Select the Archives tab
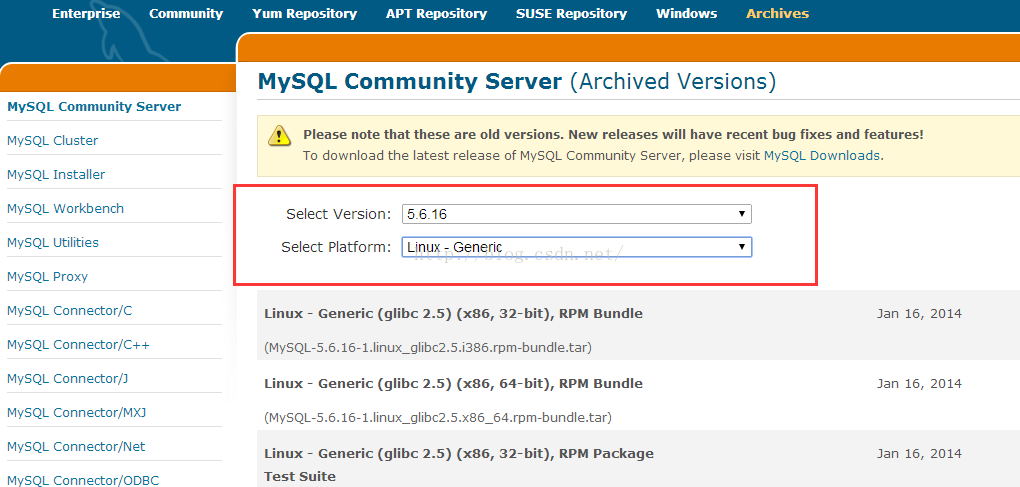 pyautogui.click(x=777, y=14)
